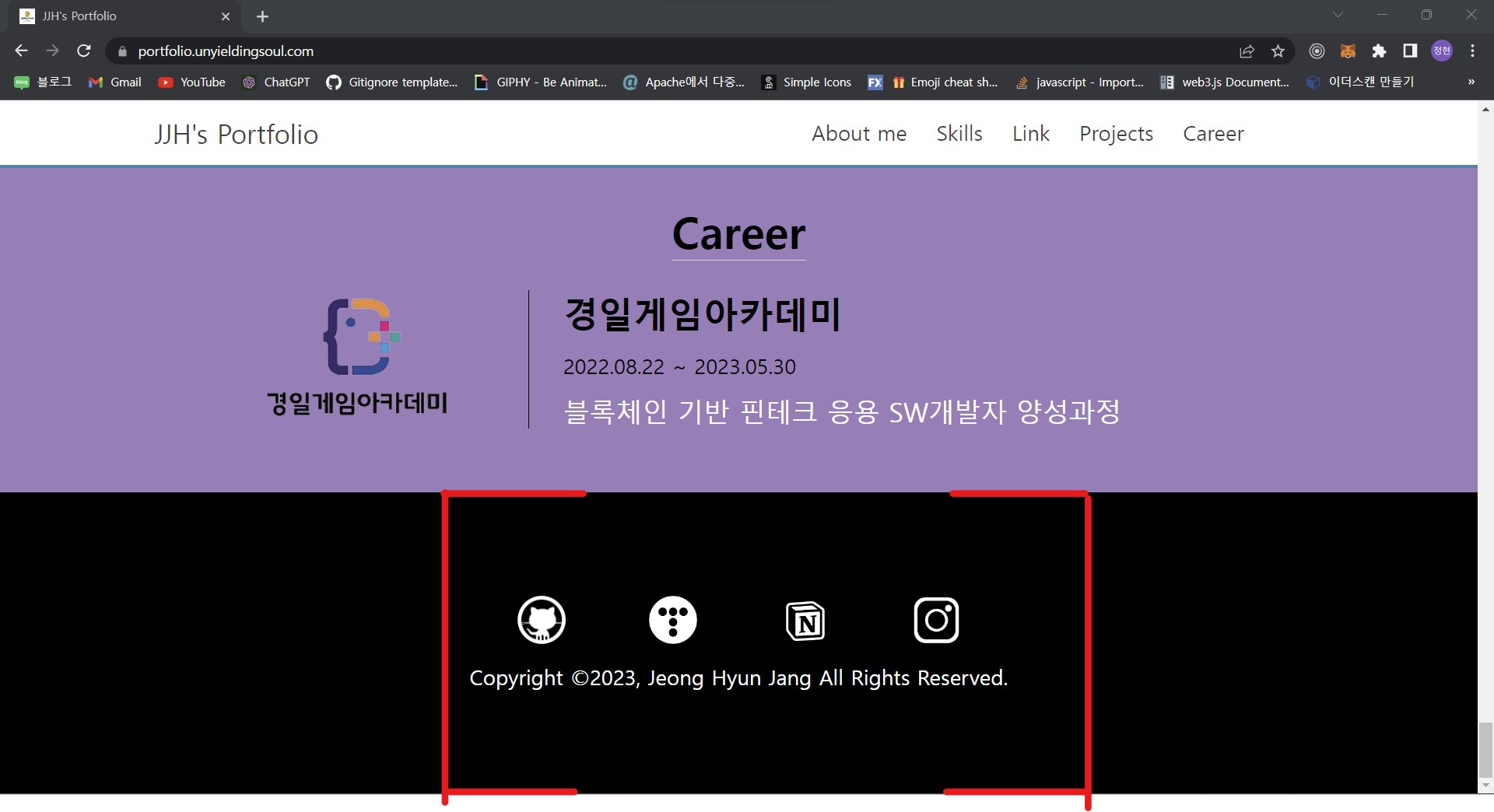Image resolution: width=1494 pixels, height=812 pixels.
Task: Click the Copyright ©2023 footer text
Action: pyautogui.click(x=738, y=678)
